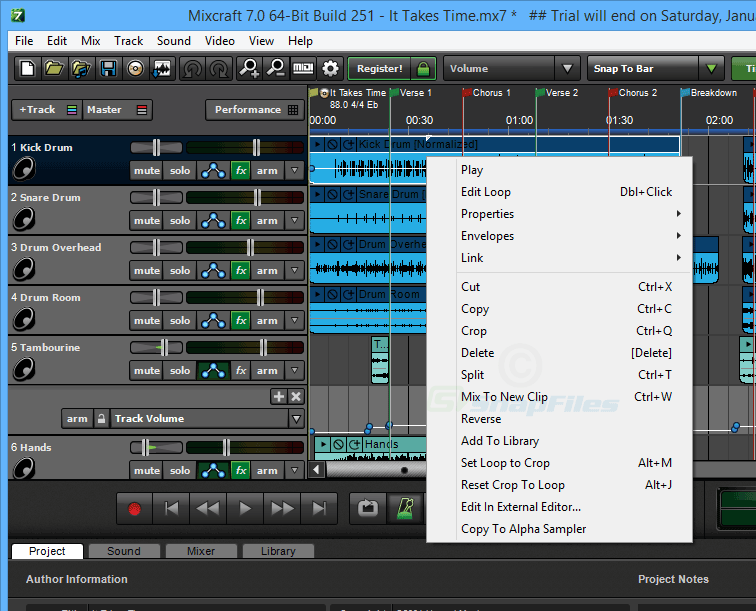The width and height of the screenshot is (756, 611).
Task: Toggle fx on the Drum Room track
Action: pyautogui.click(x=241, y=321)
